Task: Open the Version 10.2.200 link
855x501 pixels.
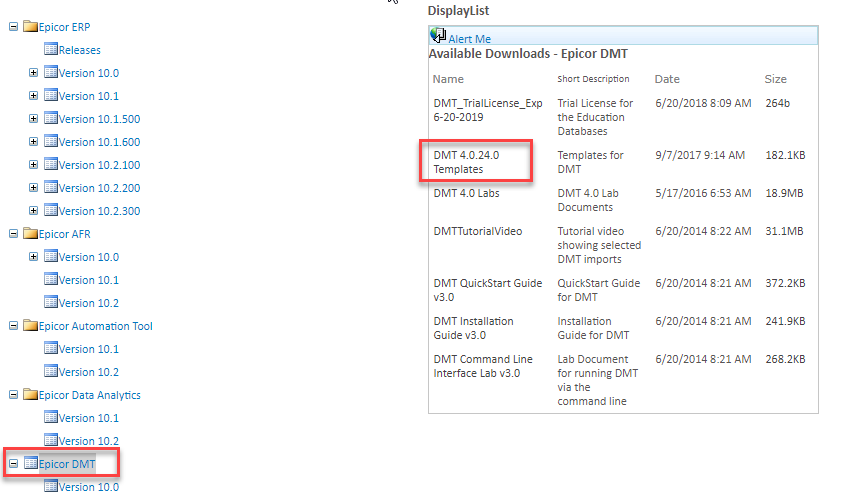Action: click(x=100, y=188)
